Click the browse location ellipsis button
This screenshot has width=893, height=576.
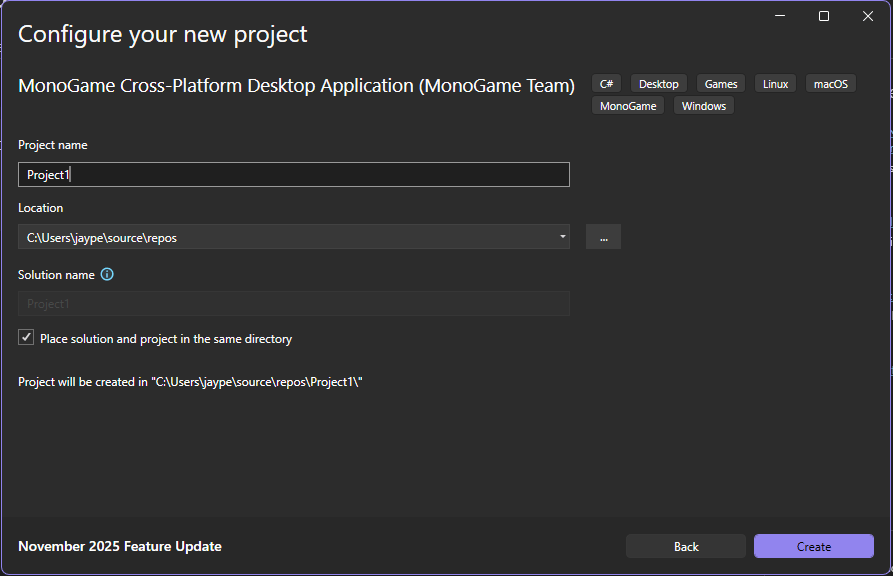point(603,237)
